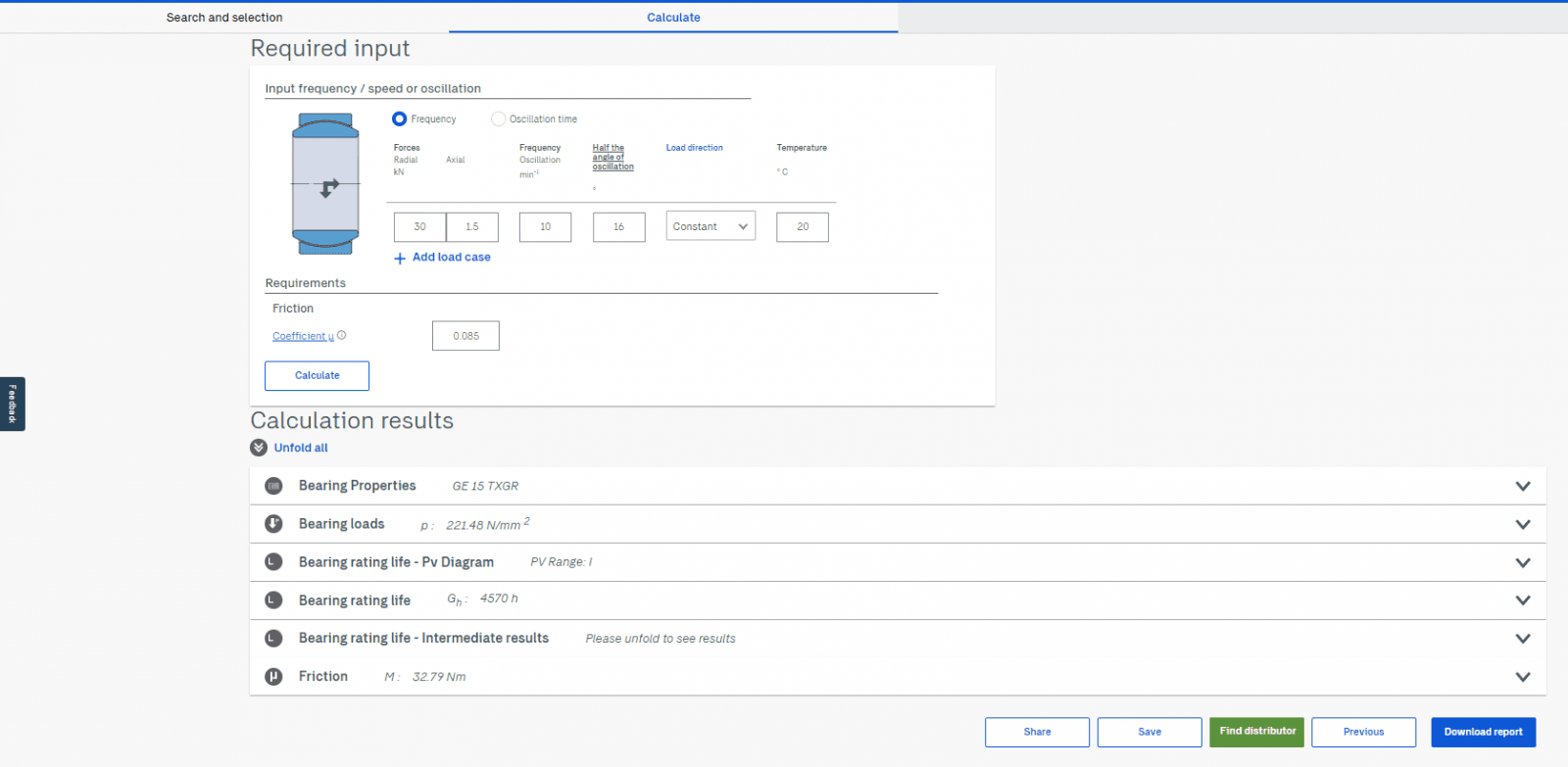Image resolution: width=1568 pixels, height=767 pixels.
Task: Click the info icon beside Coefficient µ
Action: [342, 335]
